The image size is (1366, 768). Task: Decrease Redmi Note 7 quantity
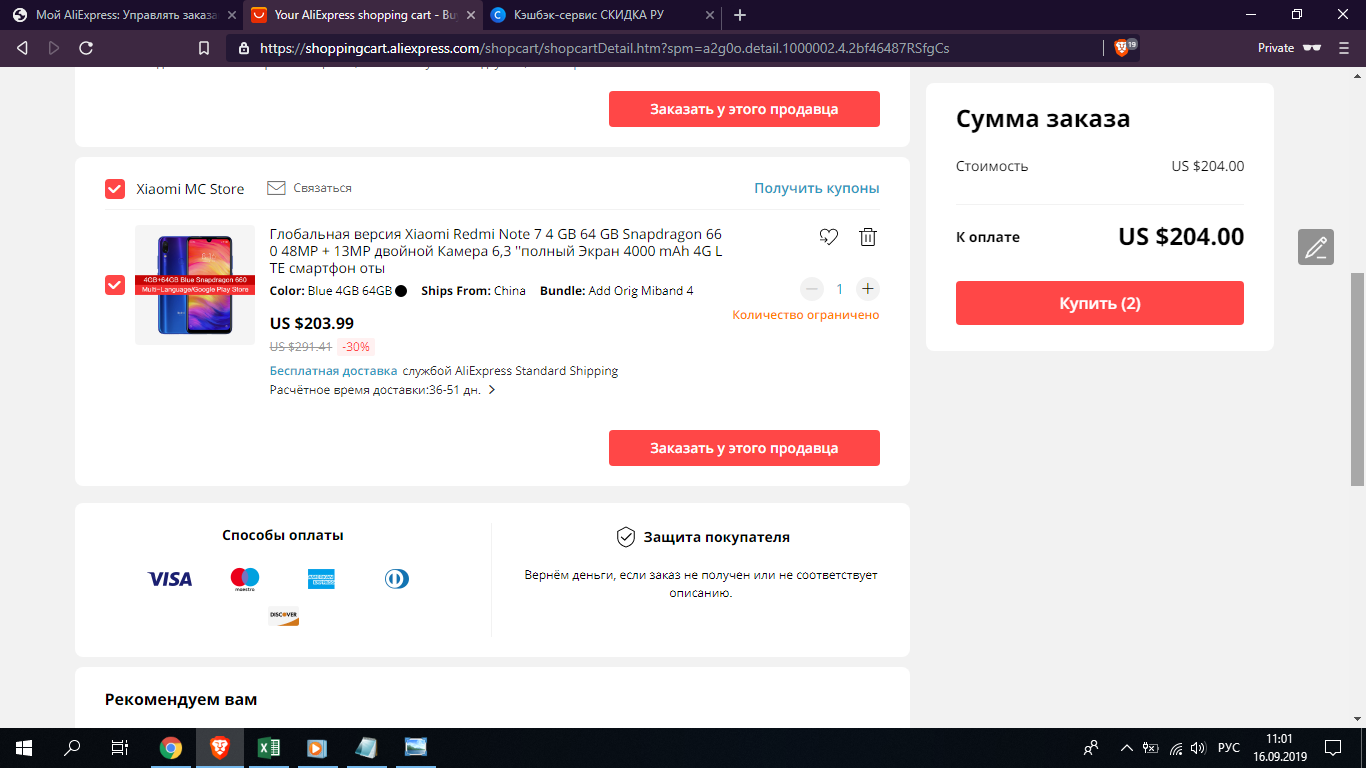click(x=812, y=289)
